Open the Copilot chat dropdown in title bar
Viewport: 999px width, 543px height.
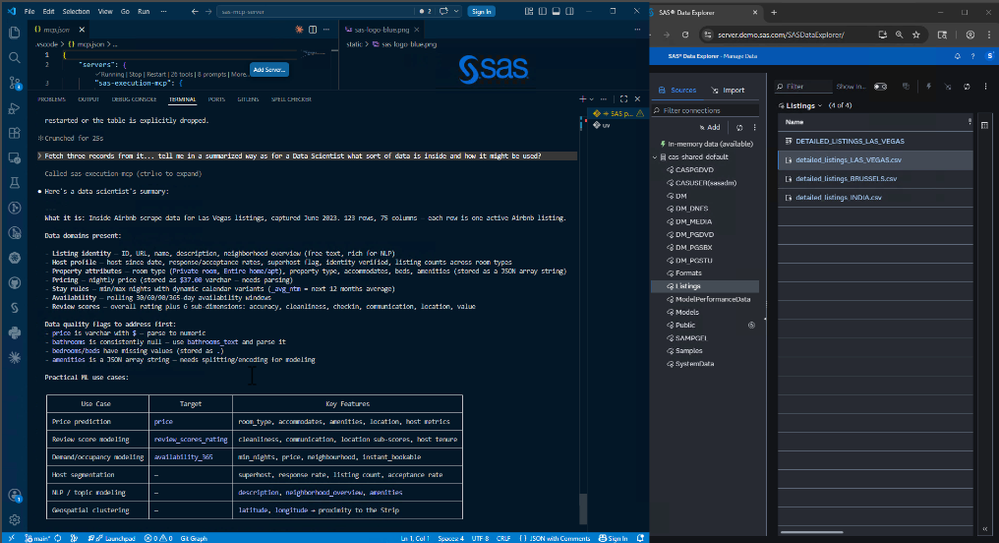click(x=456, y=11)
